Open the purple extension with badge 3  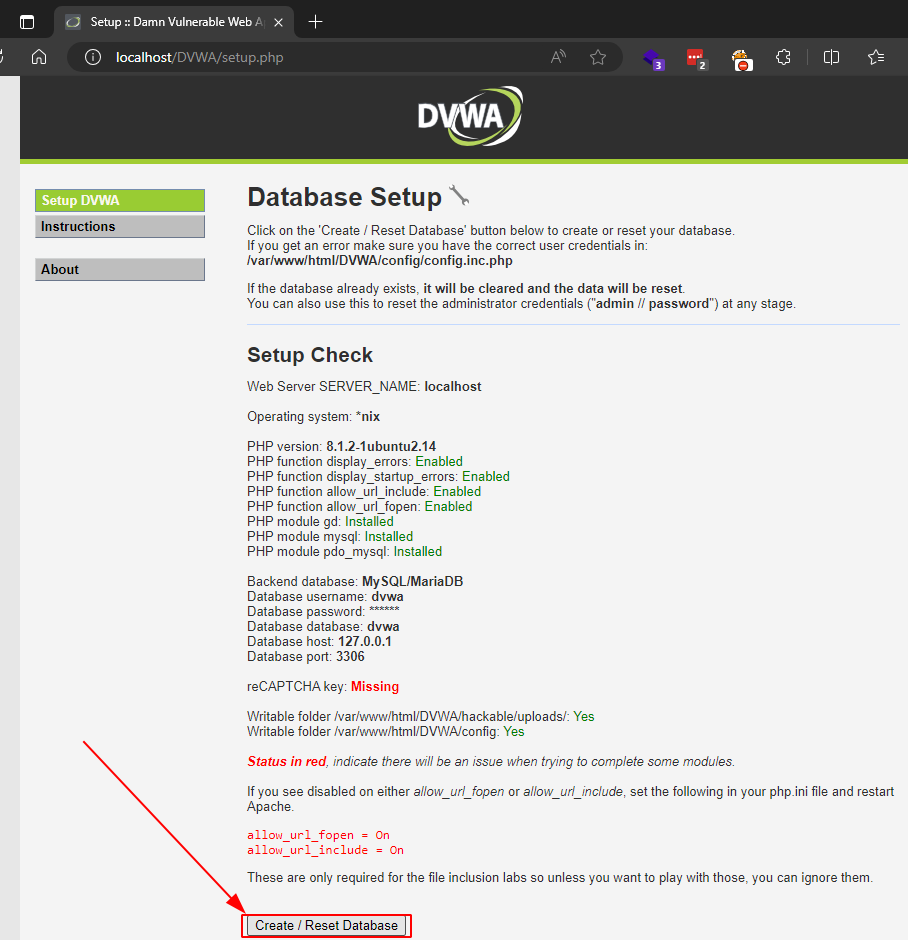pyautogui.click(x=651, y=57)
